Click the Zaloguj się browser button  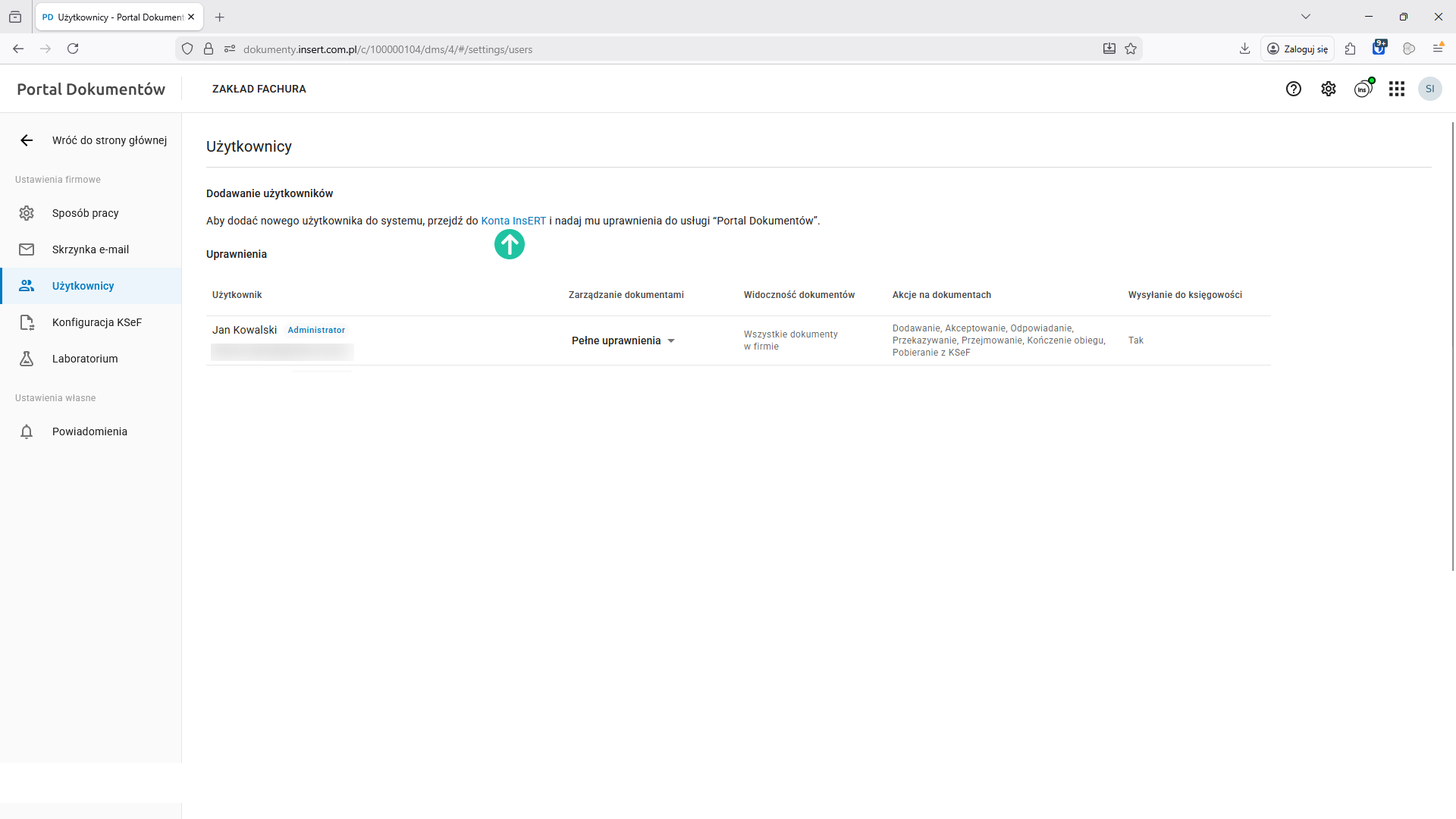tap(1298, 49)
